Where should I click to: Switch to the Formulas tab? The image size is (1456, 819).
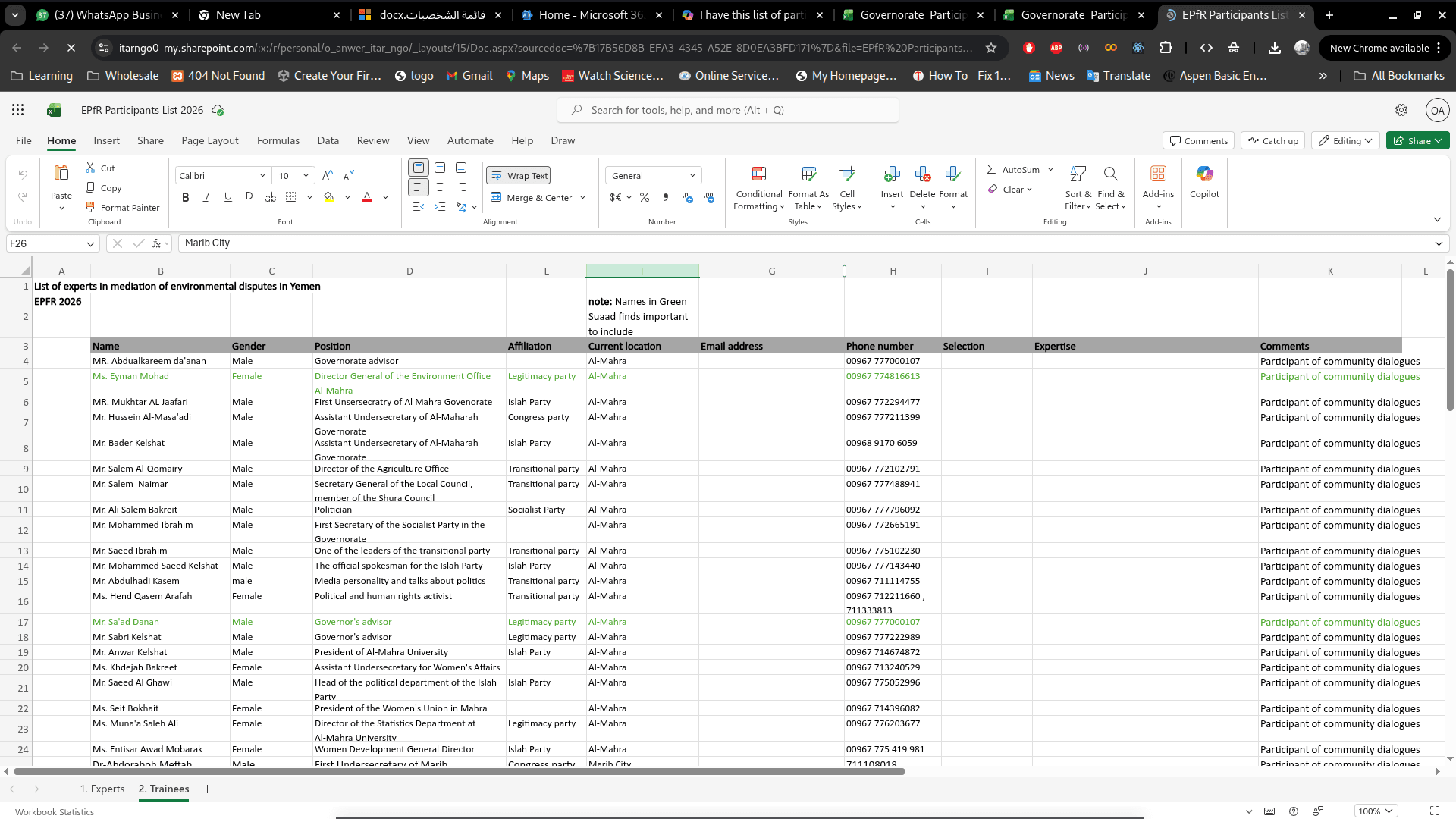click(x=278, y=140)
